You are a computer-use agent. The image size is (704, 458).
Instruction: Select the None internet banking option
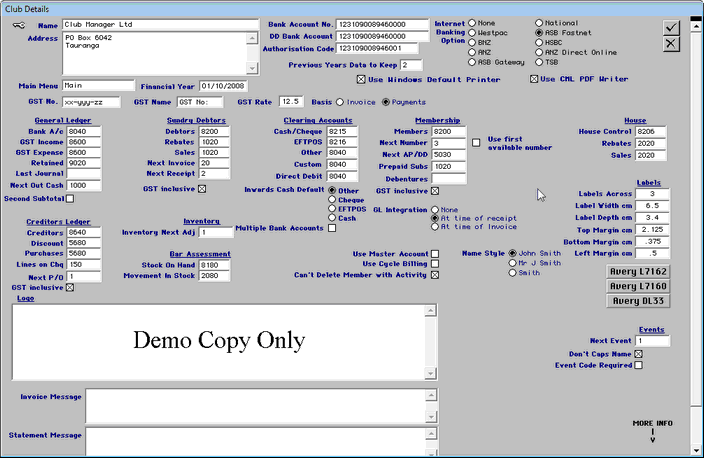point(472,23)
